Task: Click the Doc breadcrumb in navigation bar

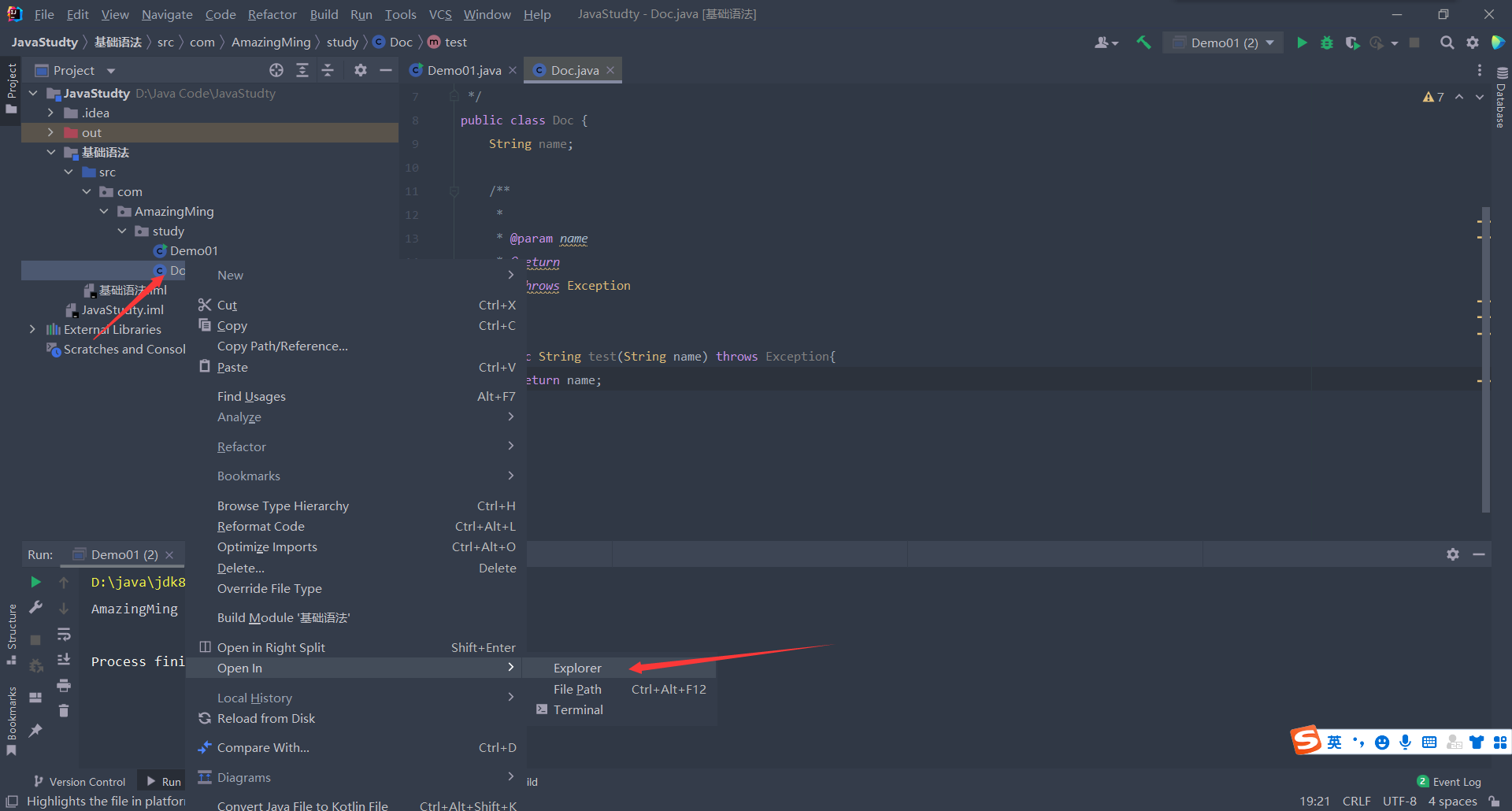Action: coord(393,42)
